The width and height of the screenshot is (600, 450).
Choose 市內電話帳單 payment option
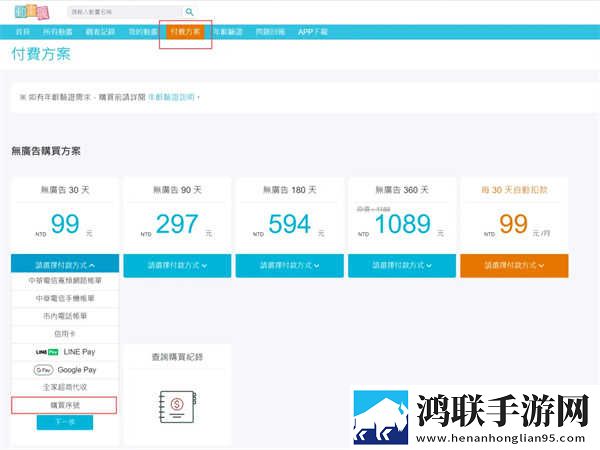pyautogui.click(x=65, y=316)
